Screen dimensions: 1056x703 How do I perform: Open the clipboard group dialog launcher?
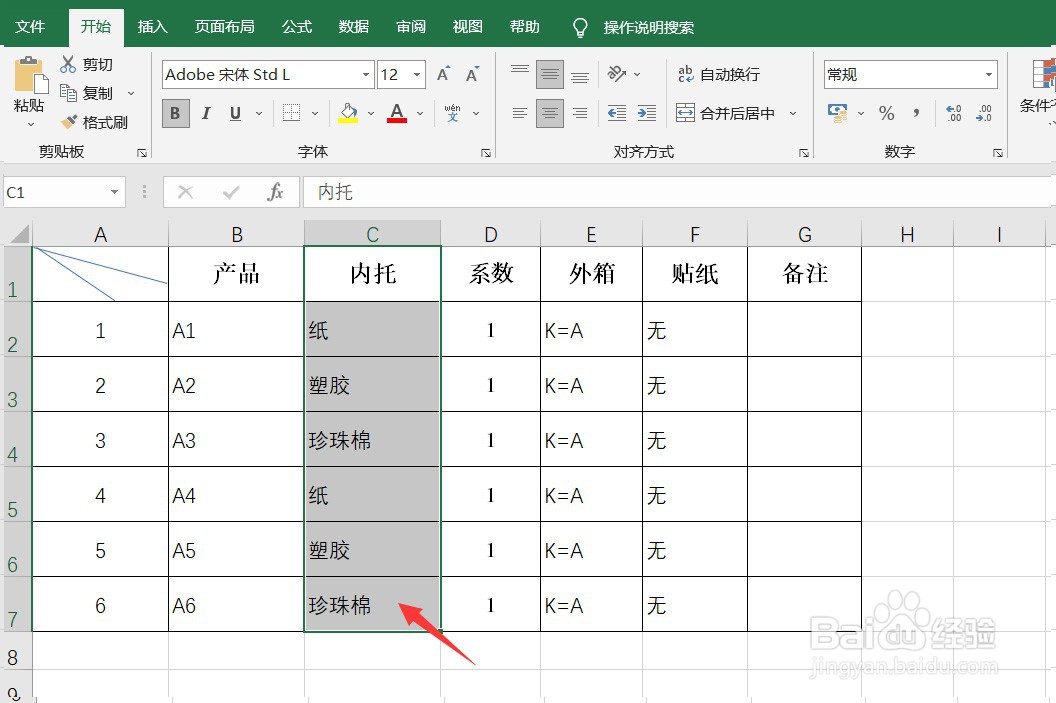coord(141,153)
